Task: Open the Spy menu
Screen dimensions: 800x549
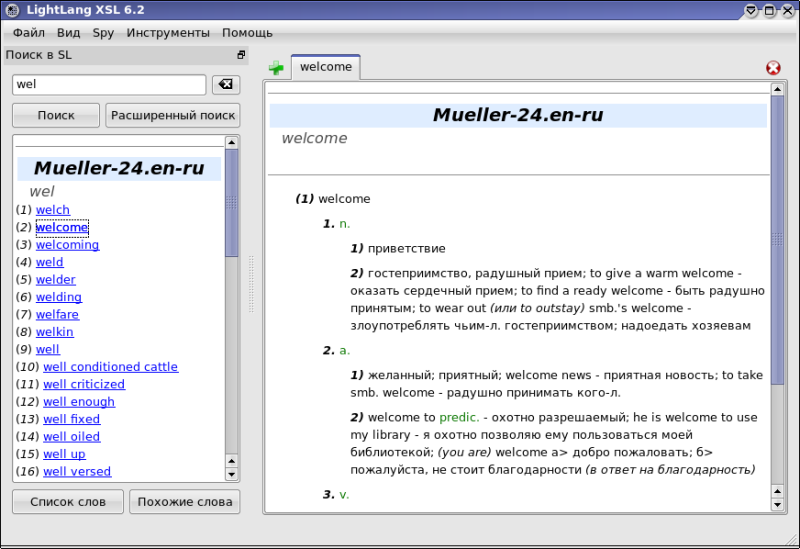Action: pos(103,33)
